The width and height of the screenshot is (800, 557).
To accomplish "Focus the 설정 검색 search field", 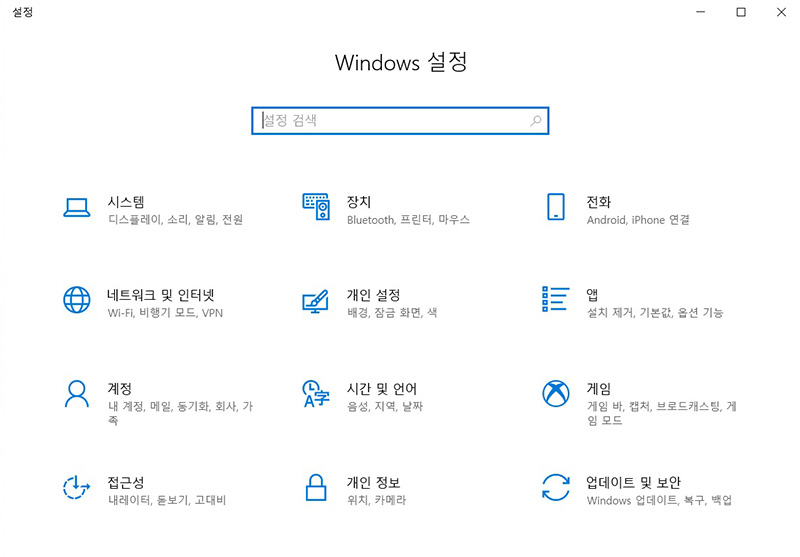I will (x=390, y=121).
